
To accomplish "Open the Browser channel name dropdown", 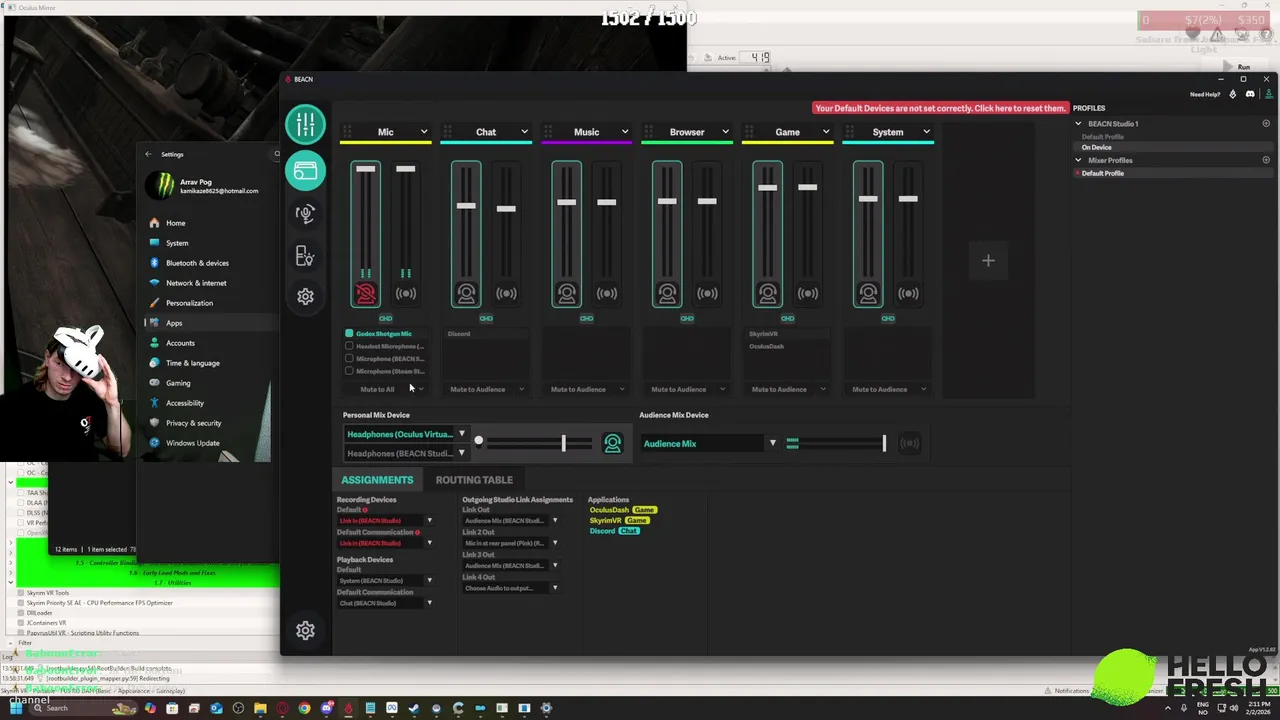I will 725,132.
